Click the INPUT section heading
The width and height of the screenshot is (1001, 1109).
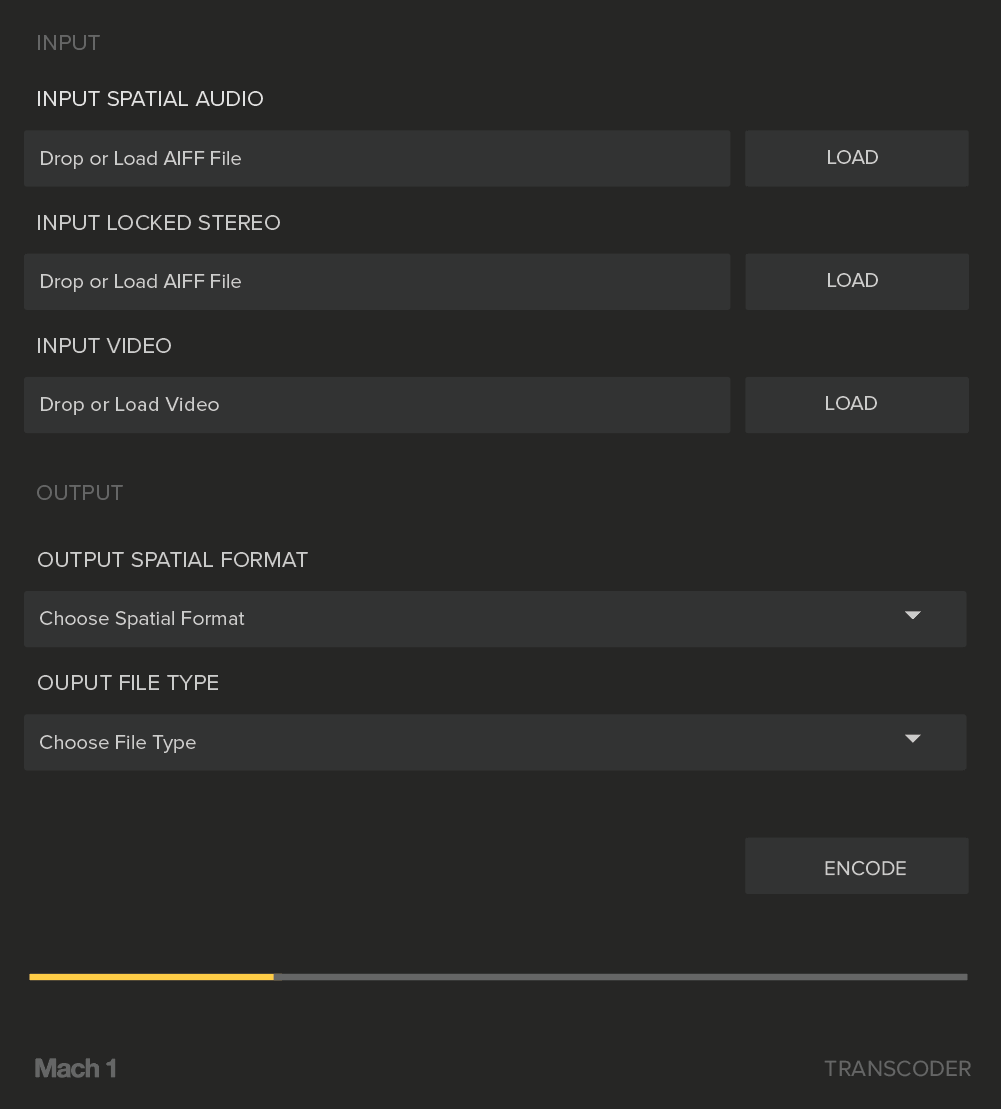coord(68,42)
